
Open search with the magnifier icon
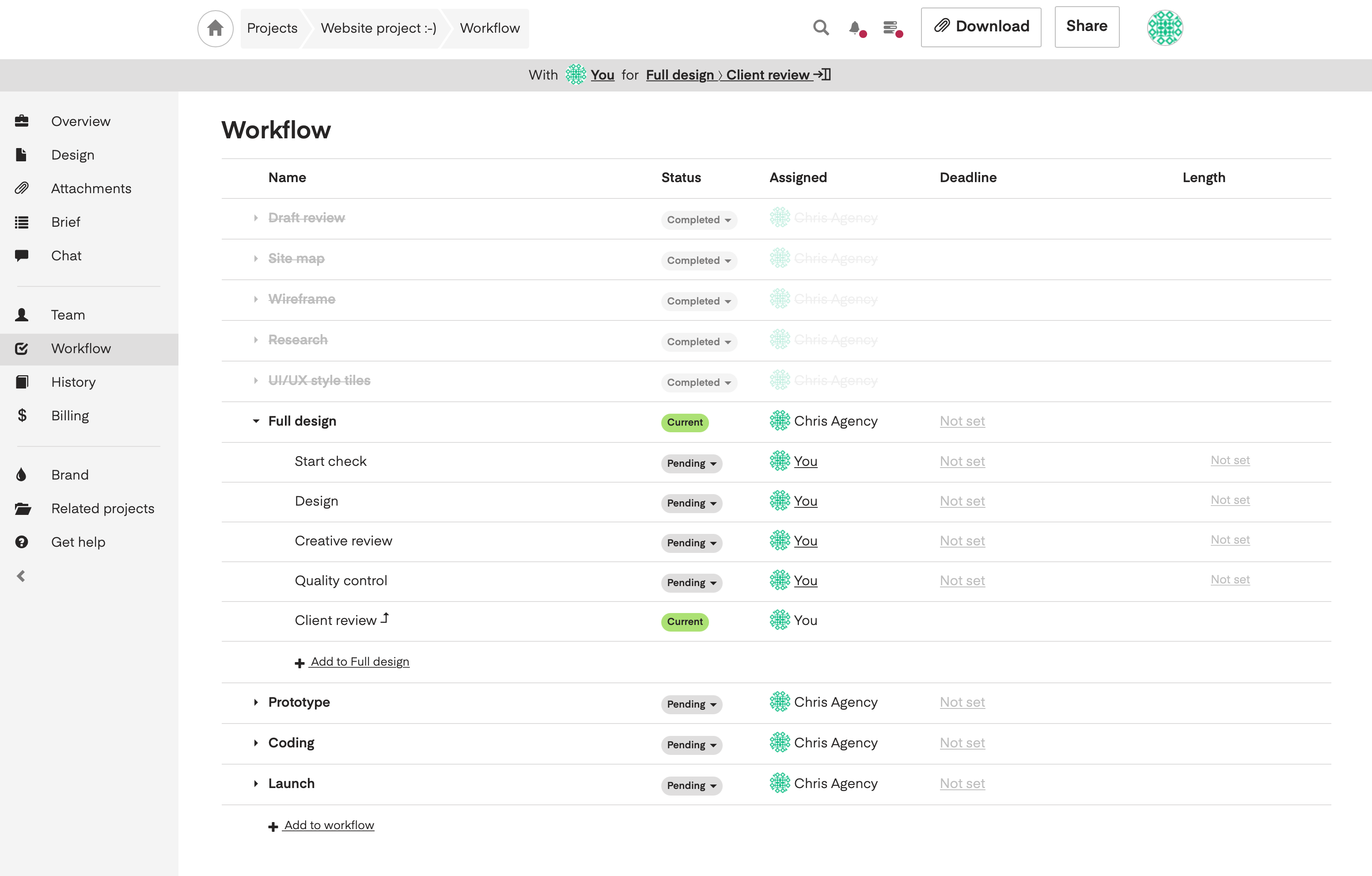click(x=820, y=27)
